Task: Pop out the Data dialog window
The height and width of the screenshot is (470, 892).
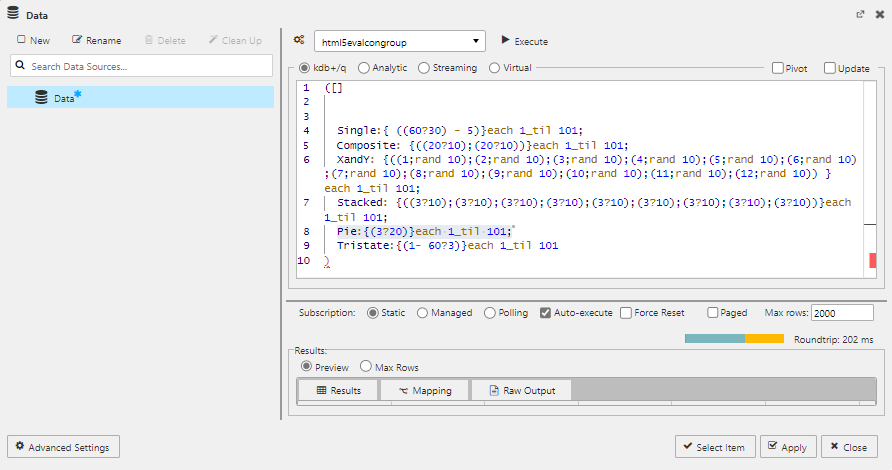Action: [860, 15]
